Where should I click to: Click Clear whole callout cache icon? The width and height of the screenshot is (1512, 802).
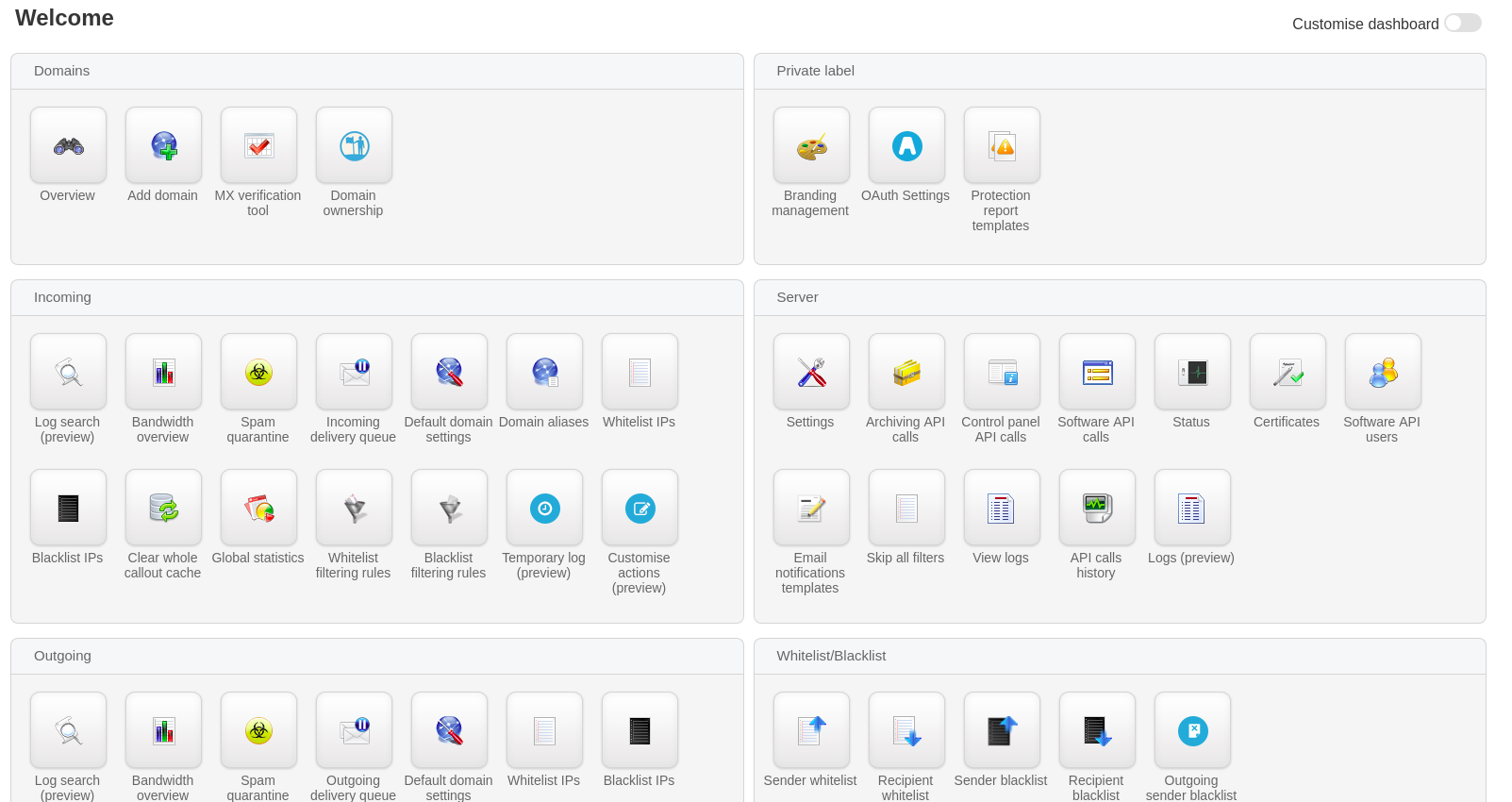[163, 508]
